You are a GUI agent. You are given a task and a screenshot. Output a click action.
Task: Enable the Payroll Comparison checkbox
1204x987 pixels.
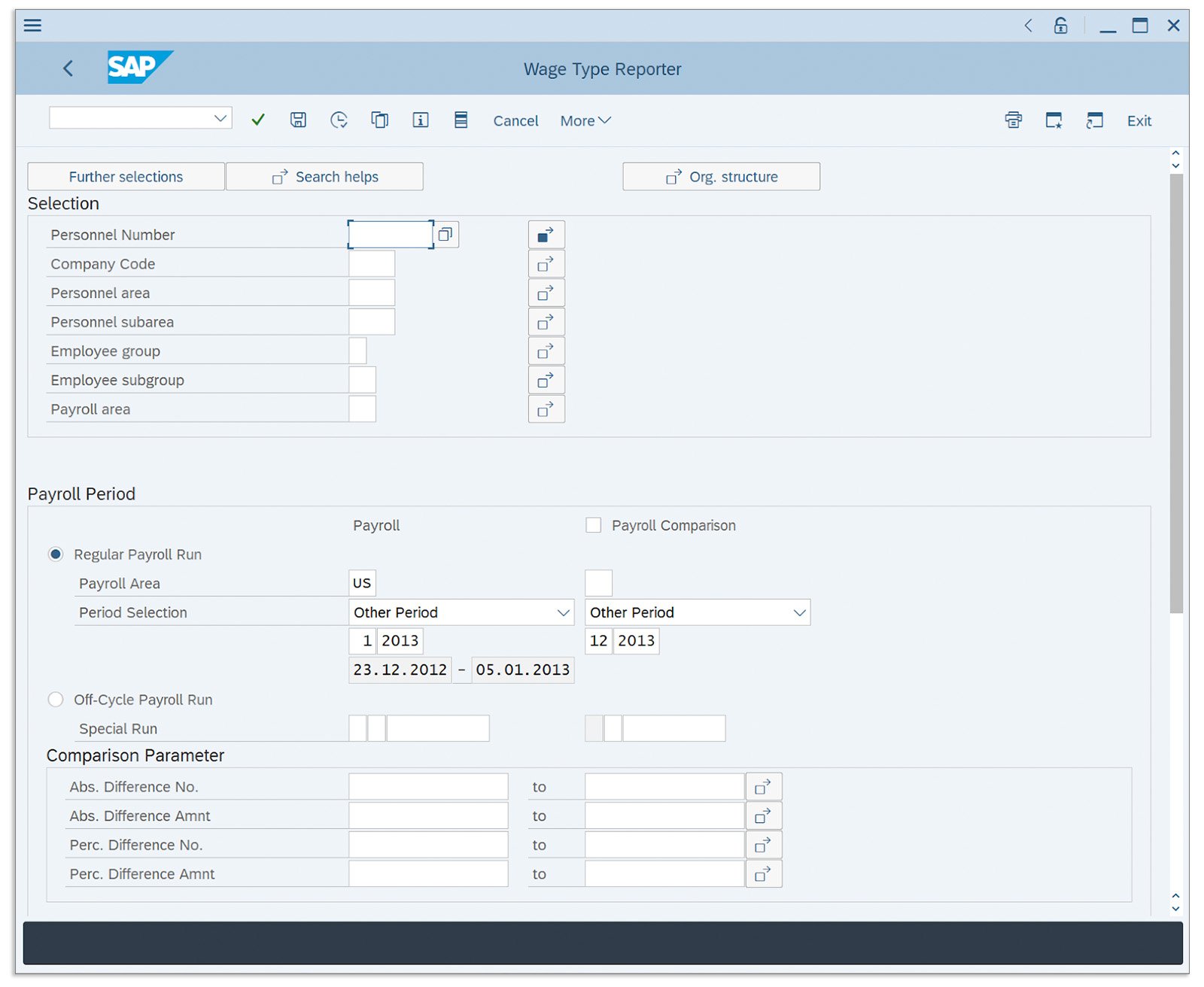click(x=594, y=525)
